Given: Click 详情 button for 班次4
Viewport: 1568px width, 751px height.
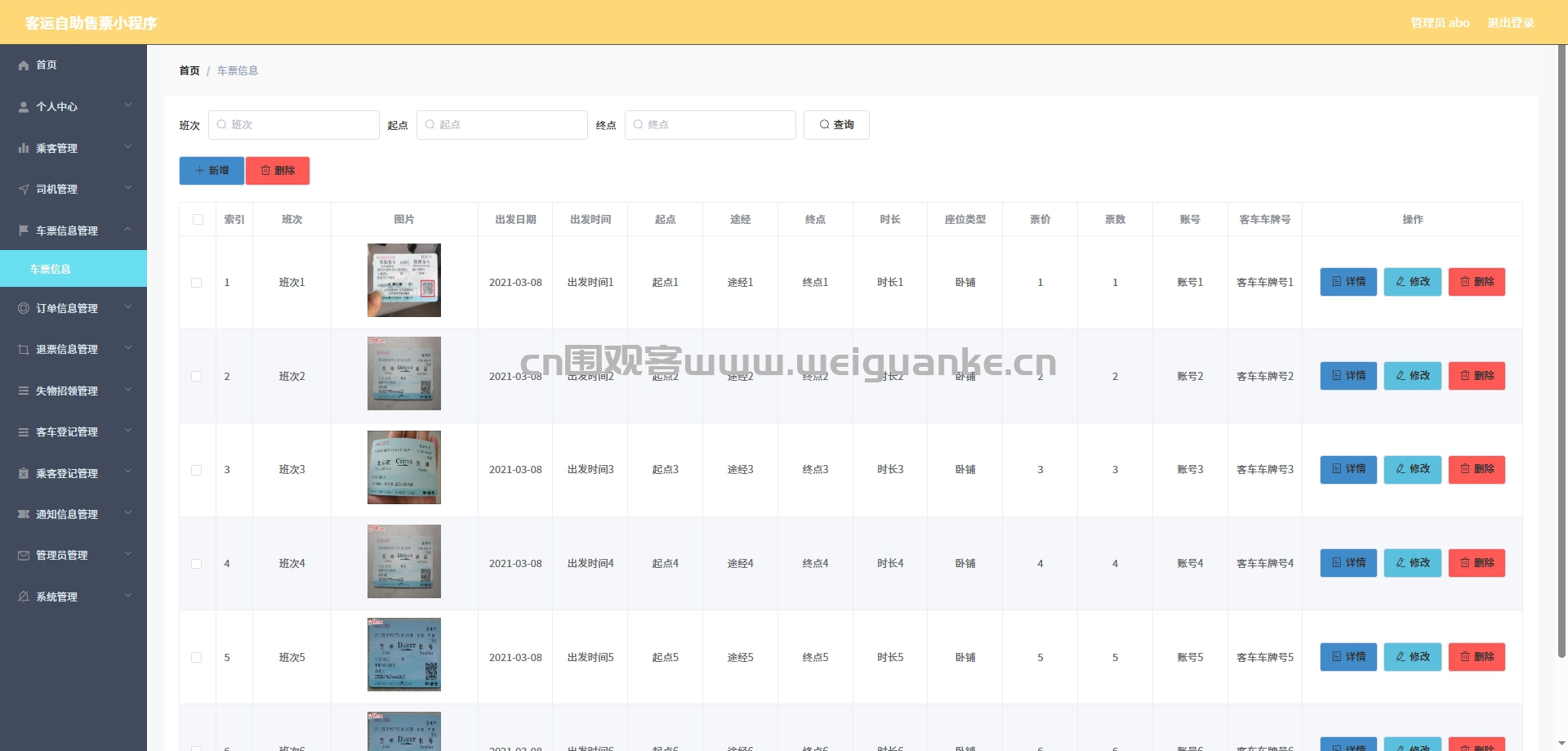Looking at the screenshot, I should (1348, 563).
